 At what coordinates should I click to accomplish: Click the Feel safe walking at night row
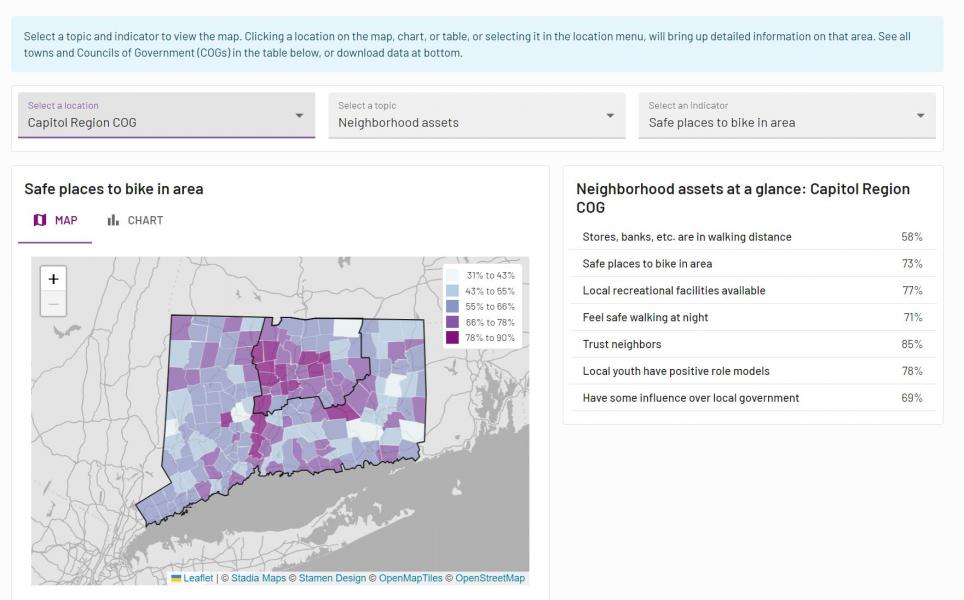753,317
